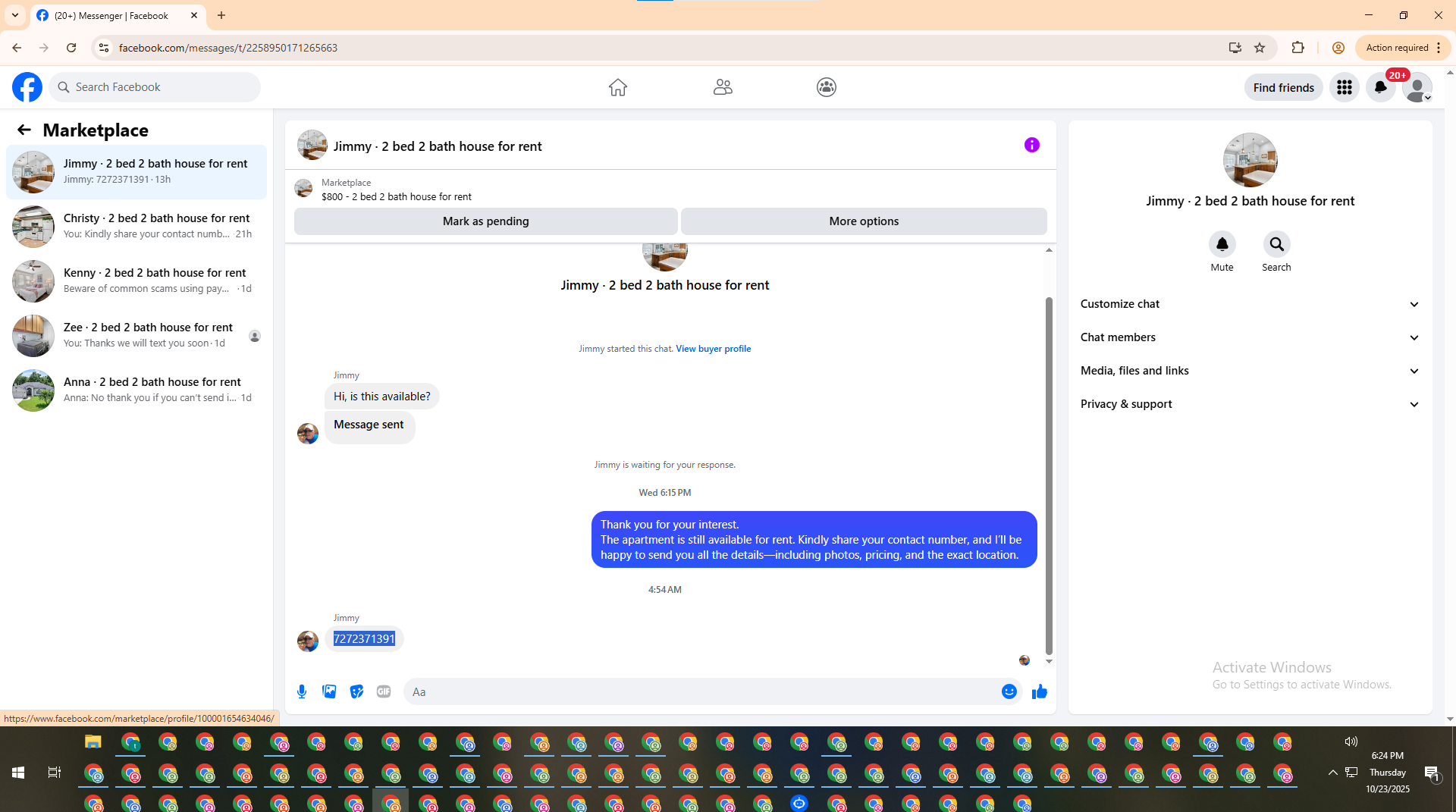Open the Windows notification center icon

(1432, 773)
